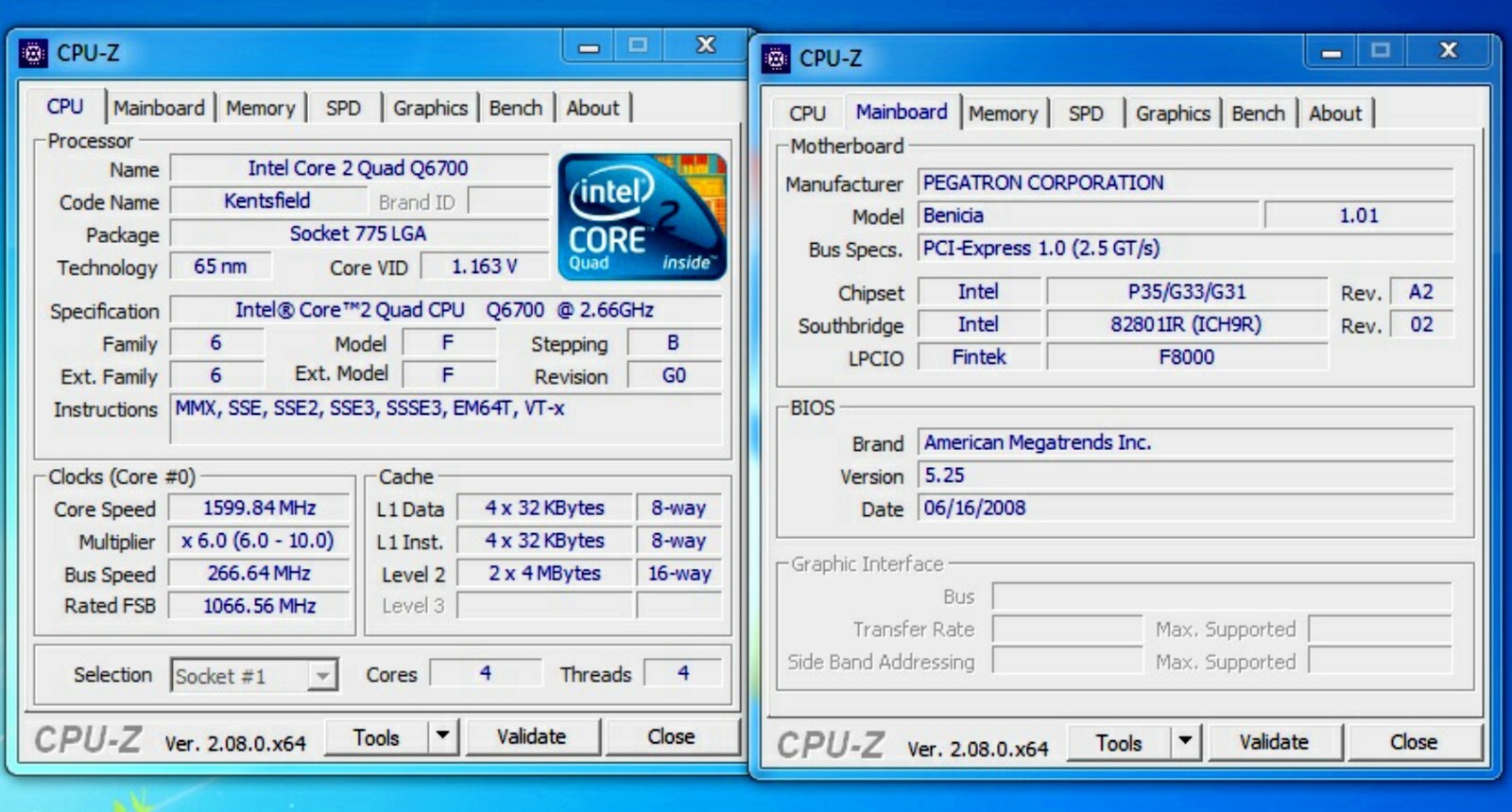Show the About tab in the right window

(1335, 113)
